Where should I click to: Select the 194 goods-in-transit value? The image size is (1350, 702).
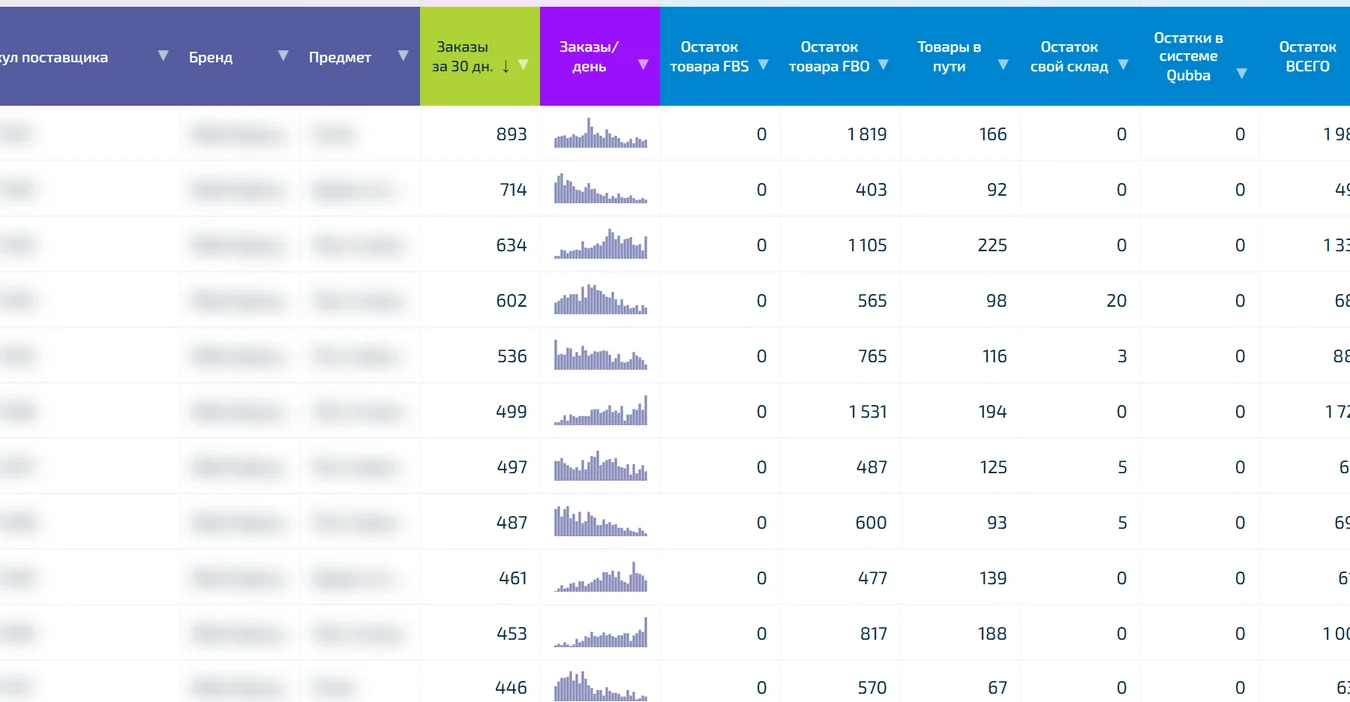[992, 411]
